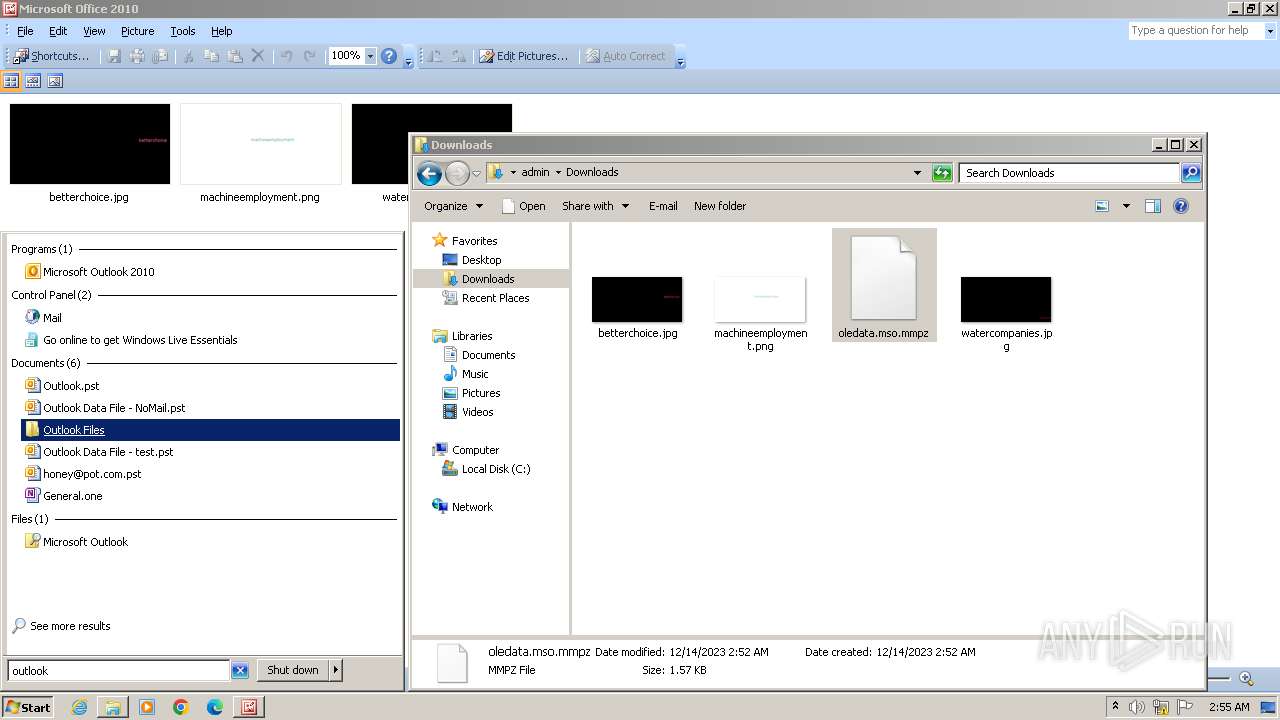Click New folder button
The width and height of the screenshot is (1280, 720).
[720, 206]
